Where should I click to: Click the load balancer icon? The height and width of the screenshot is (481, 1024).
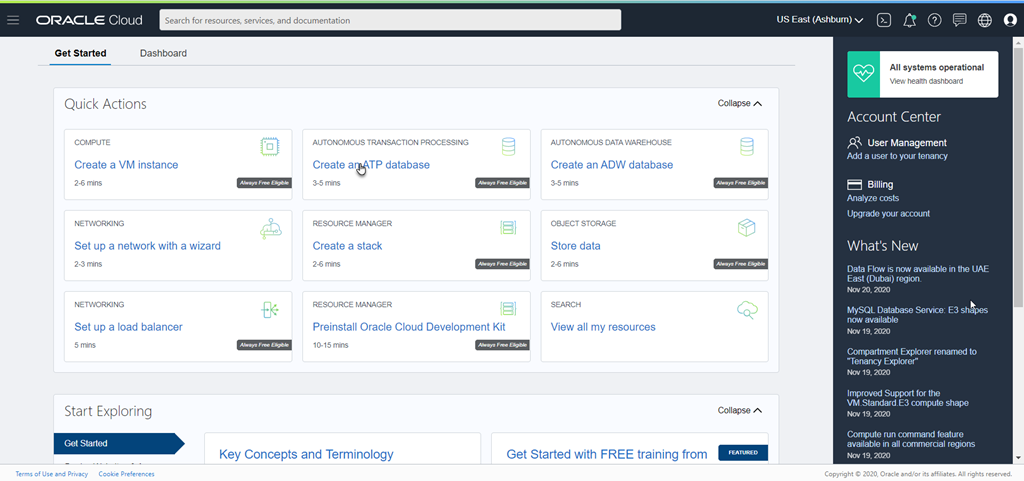(270, 309)
